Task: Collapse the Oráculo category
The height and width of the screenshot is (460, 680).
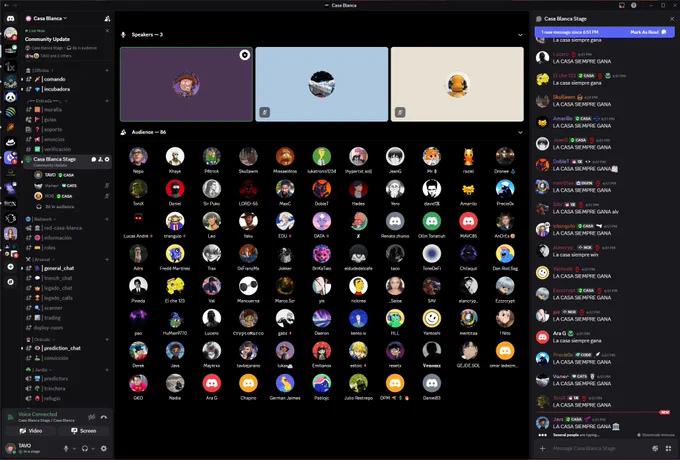Action: [x=41, y=339]
